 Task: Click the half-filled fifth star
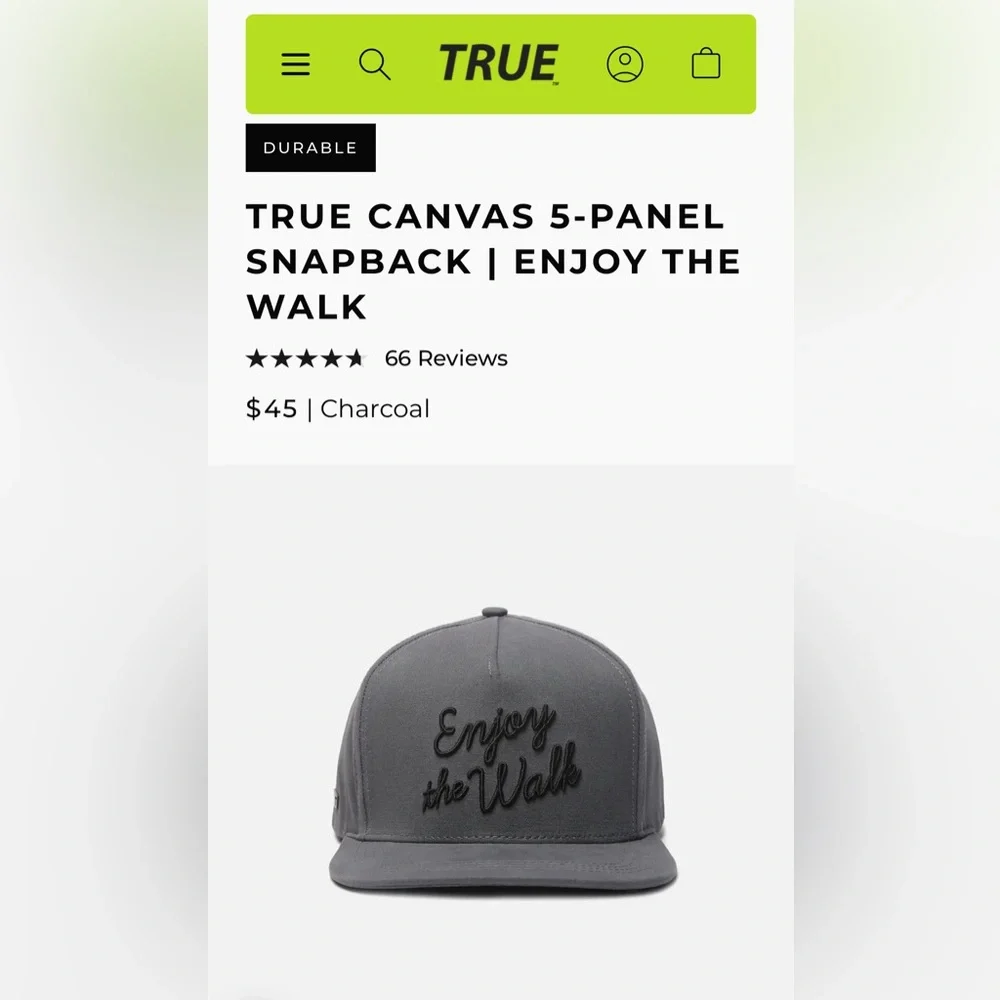pyautogui.click(x=355, y=358)
